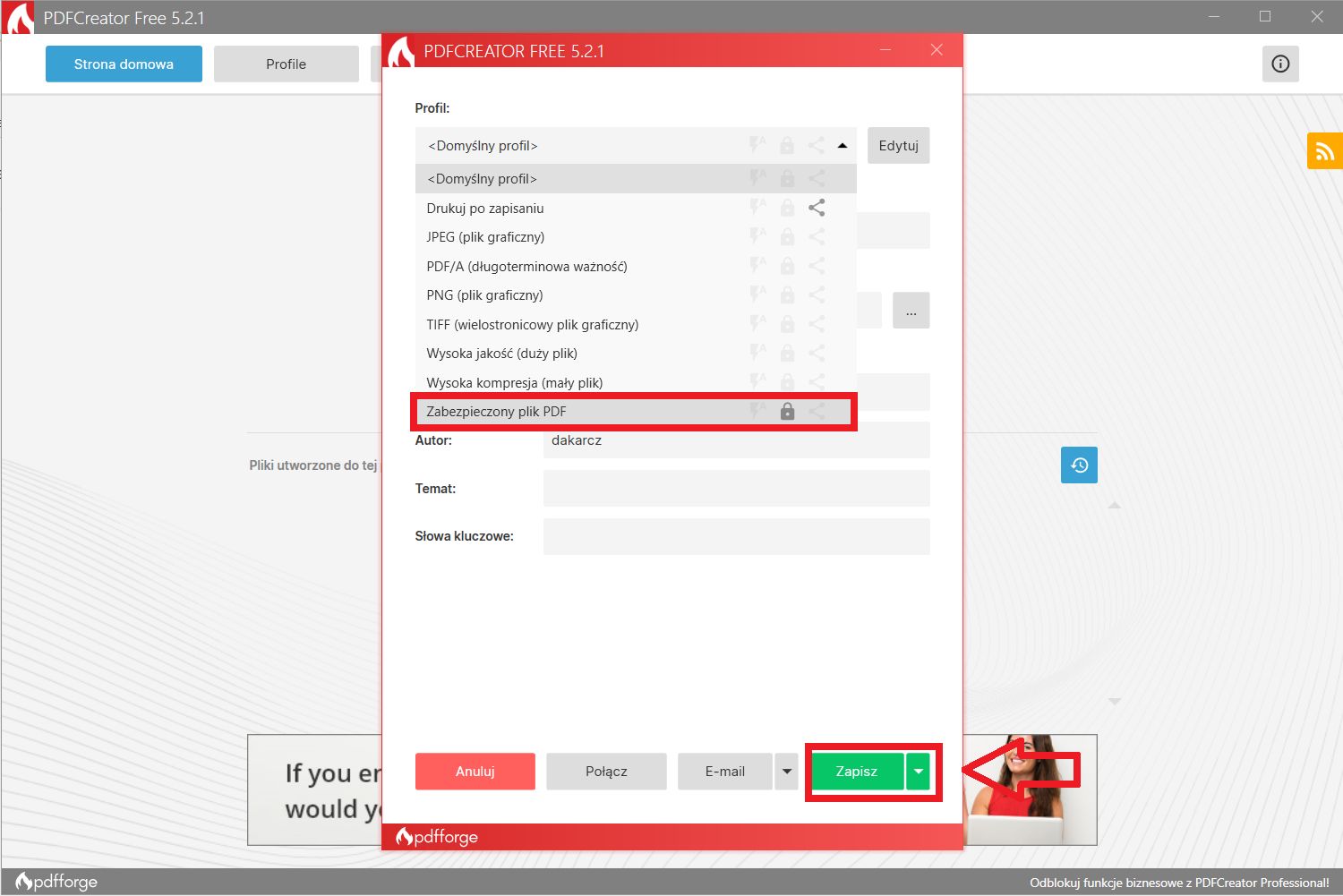Image resolution: width=1343 pixels, height=896 pixels.
Task: Open profile editing via the Edytuj button
Action: click(898, 145)
